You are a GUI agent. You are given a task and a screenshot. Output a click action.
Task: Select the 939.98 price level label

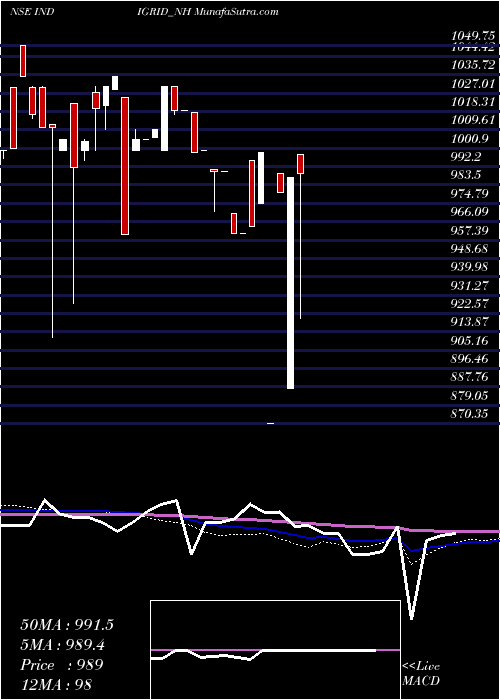tap(469, 267)
